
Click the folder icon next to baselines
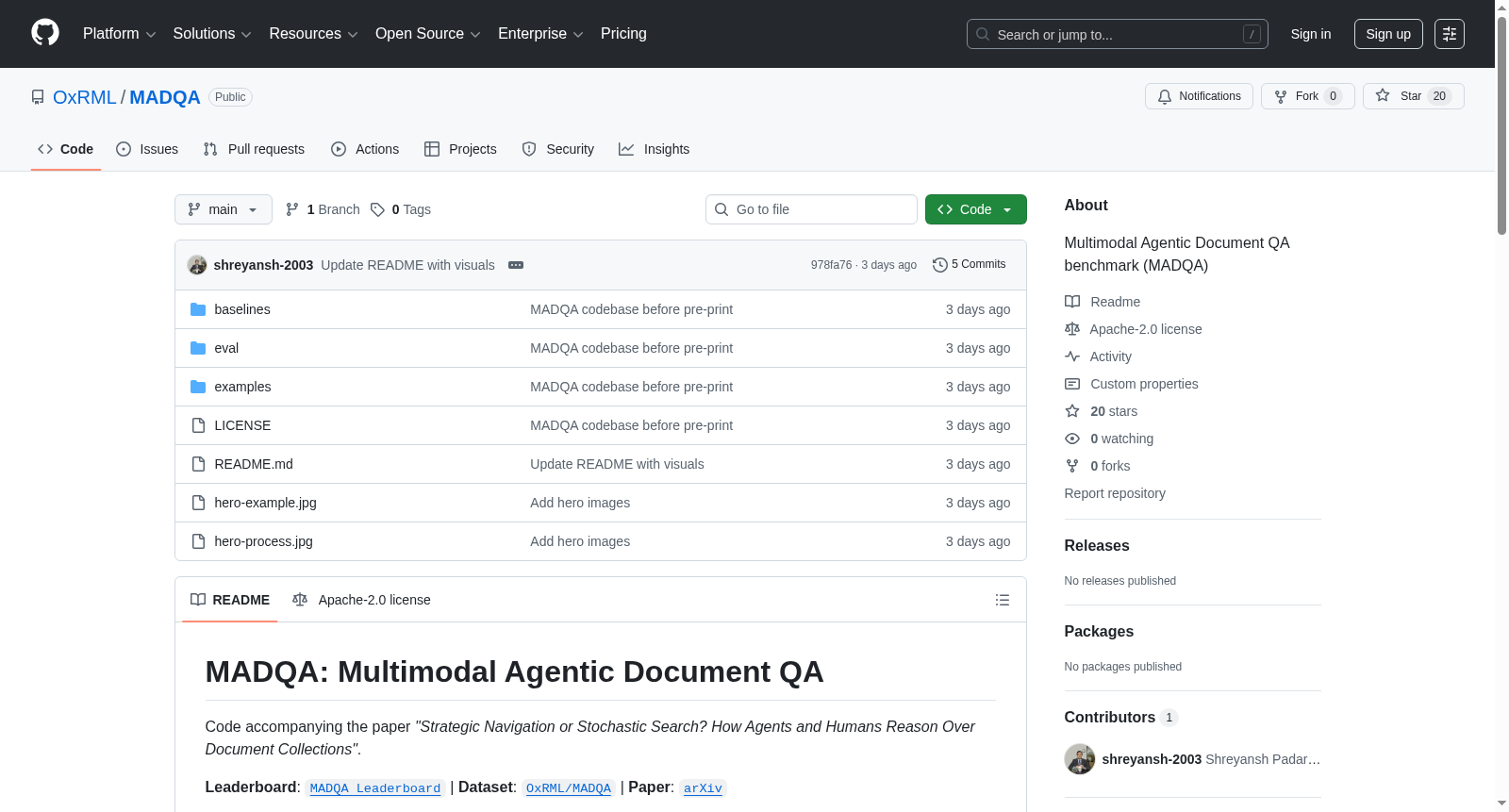click(x=198, y=309)
